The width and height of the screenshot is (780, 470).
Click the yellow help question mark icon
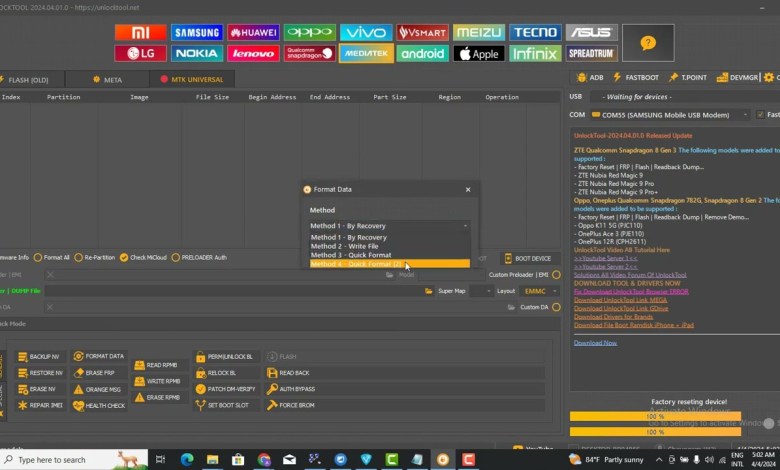[x=647, y=43]
